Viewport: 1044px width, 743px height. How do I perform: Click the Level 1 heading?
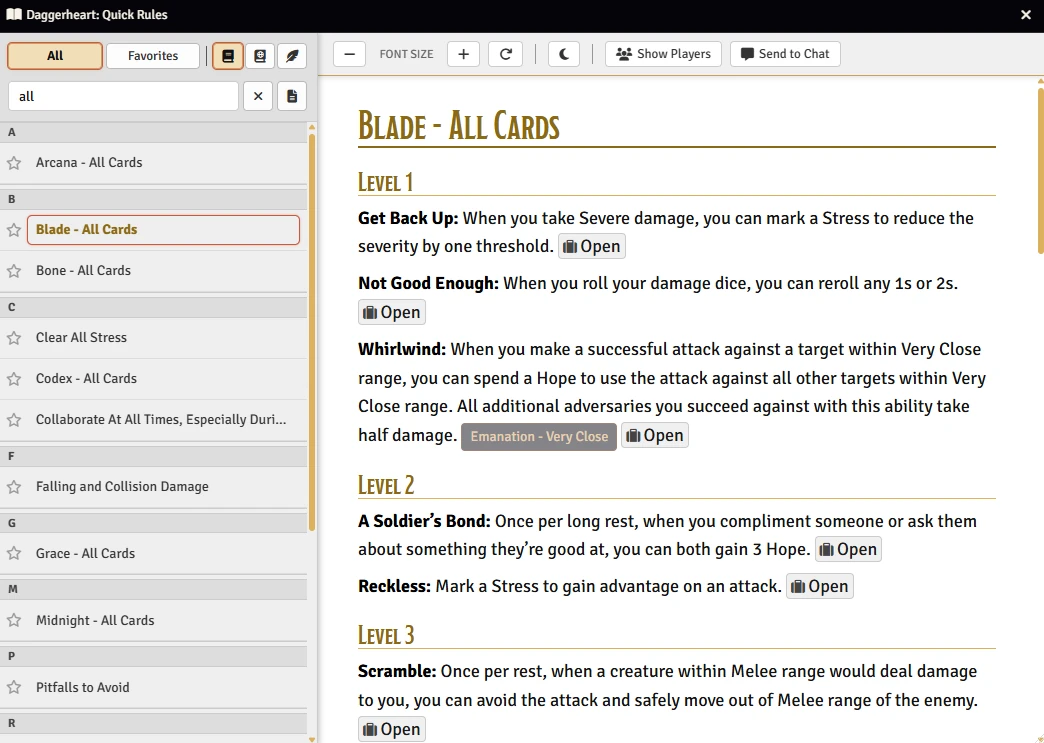[386, 182]
